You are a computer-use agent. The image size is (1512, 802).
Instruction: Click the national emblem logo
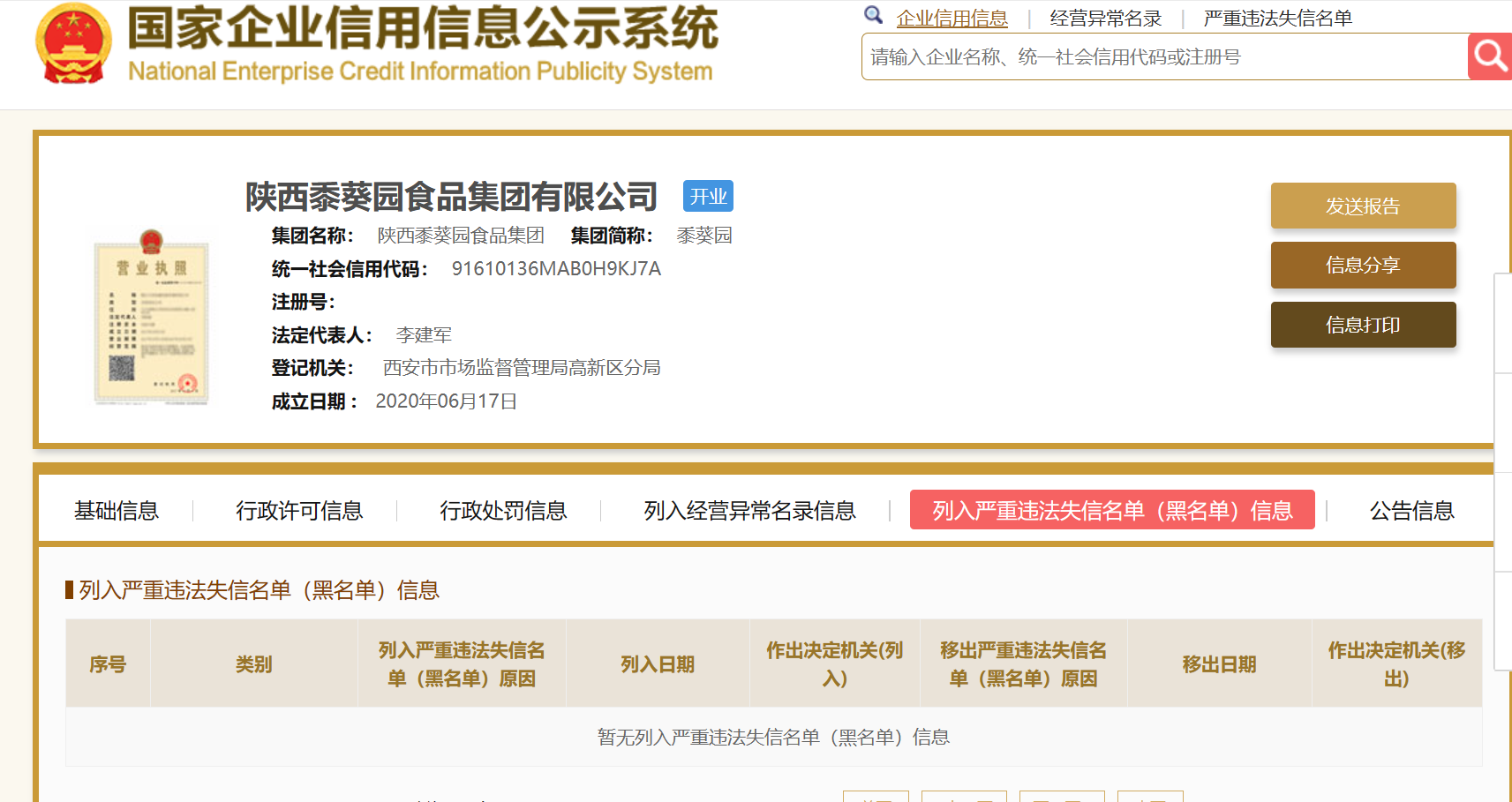click(74, 43)
